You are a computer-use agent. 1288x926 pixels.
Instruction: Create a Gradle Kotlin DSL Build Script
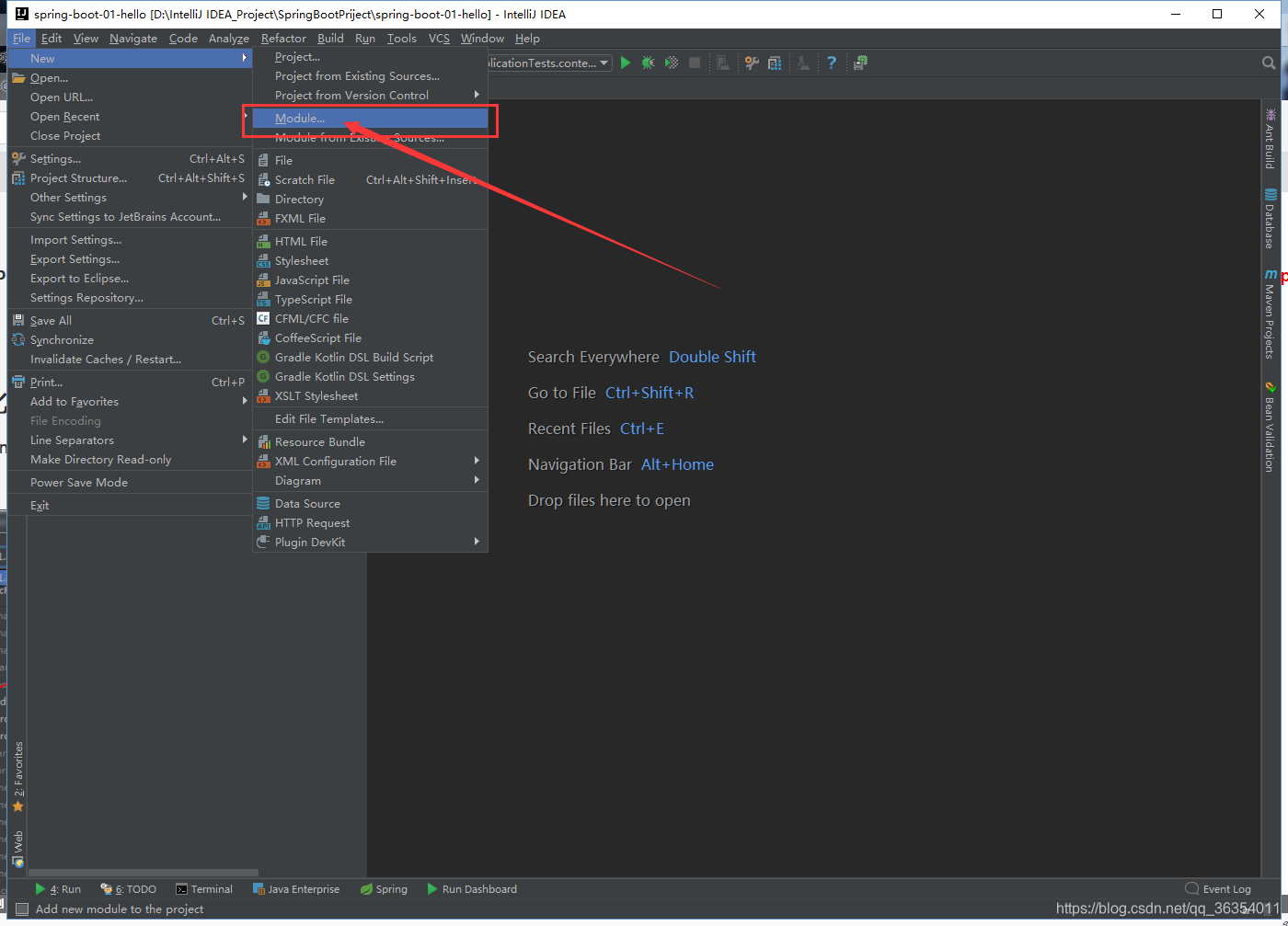[x=371, y=358]
